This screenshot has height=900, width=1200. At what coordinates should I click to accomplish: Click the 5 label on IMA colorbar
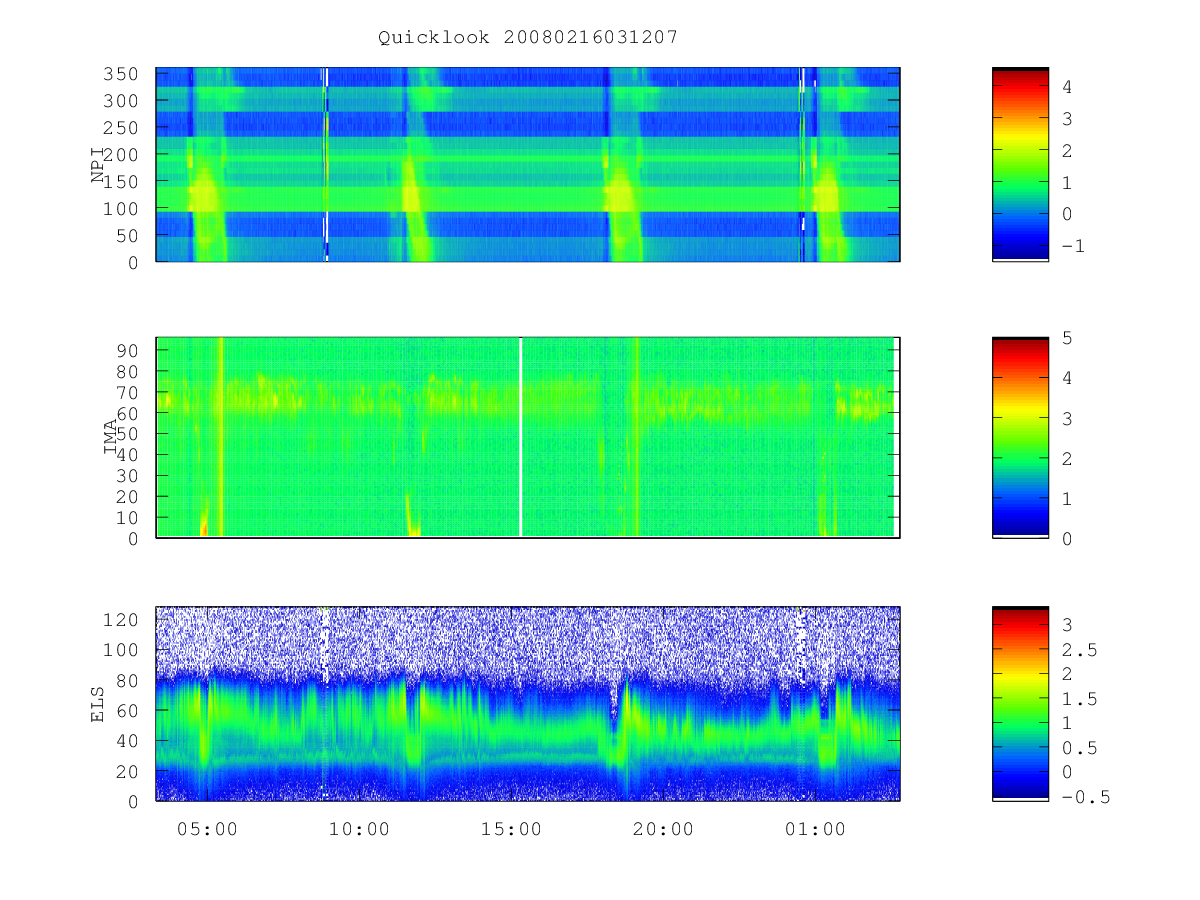coord(1067,338)
